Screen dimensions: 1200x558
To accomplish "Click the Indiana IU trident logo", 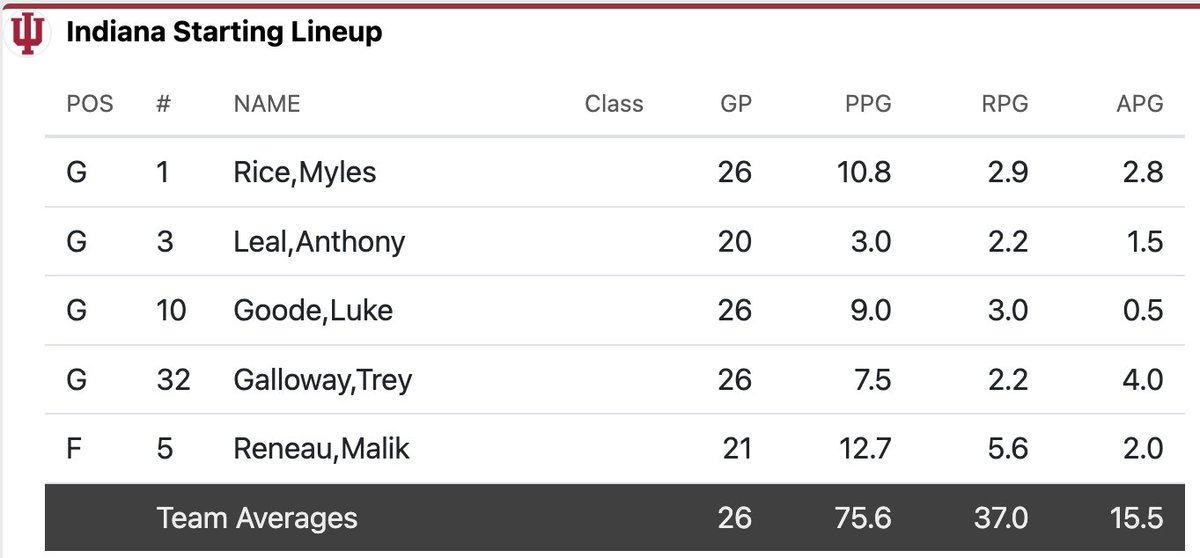I will pyautogui.click(x=26, y=34).
